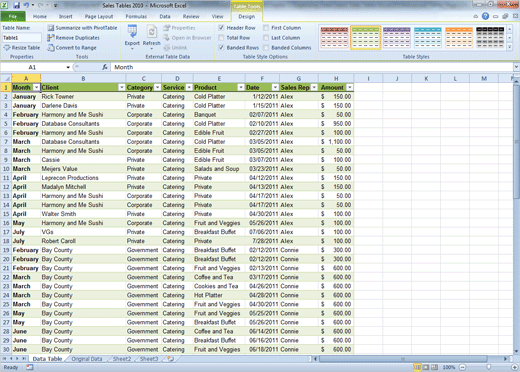Go to last sheet navigation arrow
The width and height of the screenshot is (520, 372).
point(24,359)
